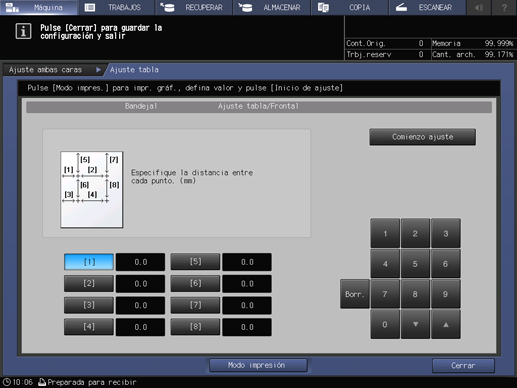Open the Máquina tab
This screenshot has height=388, width=517.
[39, 7]
